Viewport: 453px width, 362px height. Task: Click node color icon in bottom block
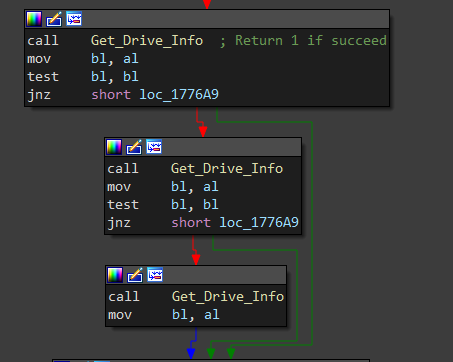click(115, 275)
